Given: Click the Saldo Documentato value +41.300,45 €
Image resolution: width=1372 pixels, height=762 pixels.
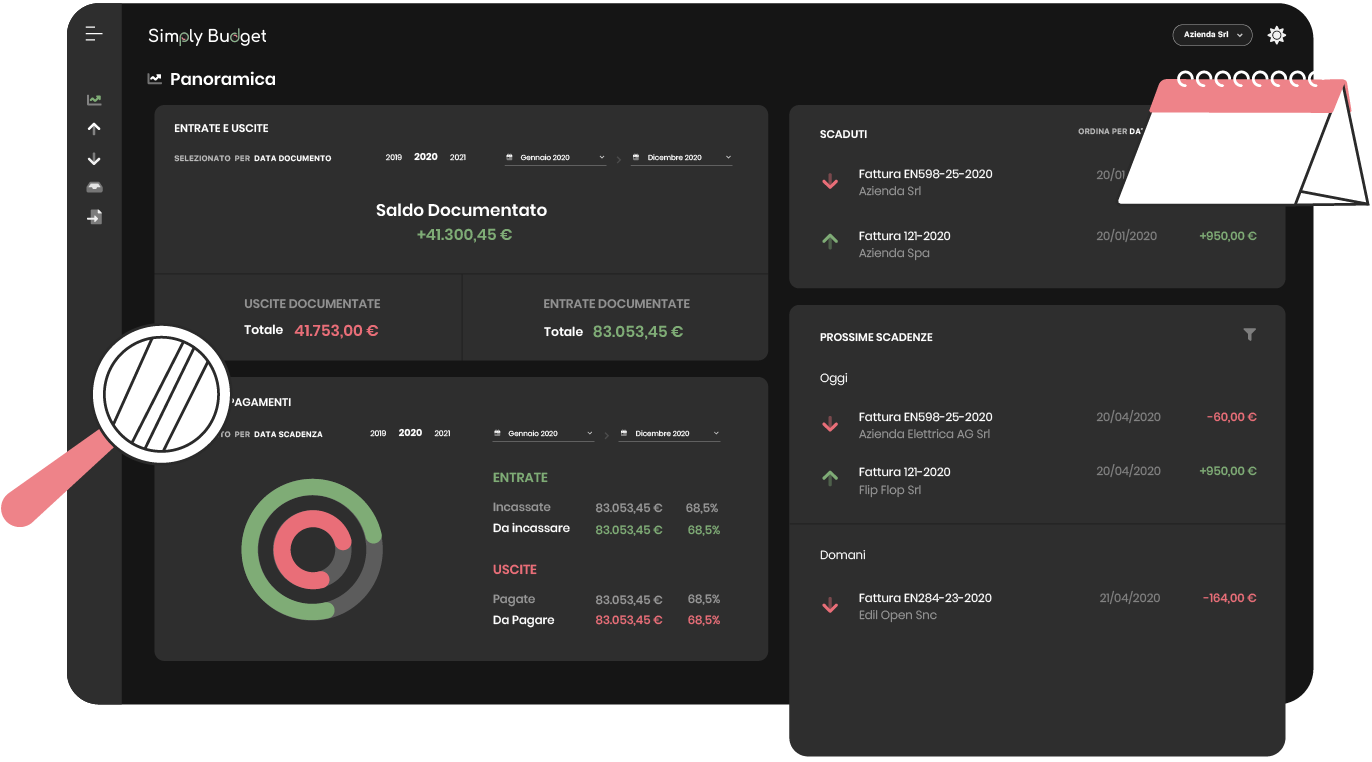Looking at the screenshot, I should tap(464, 235).
